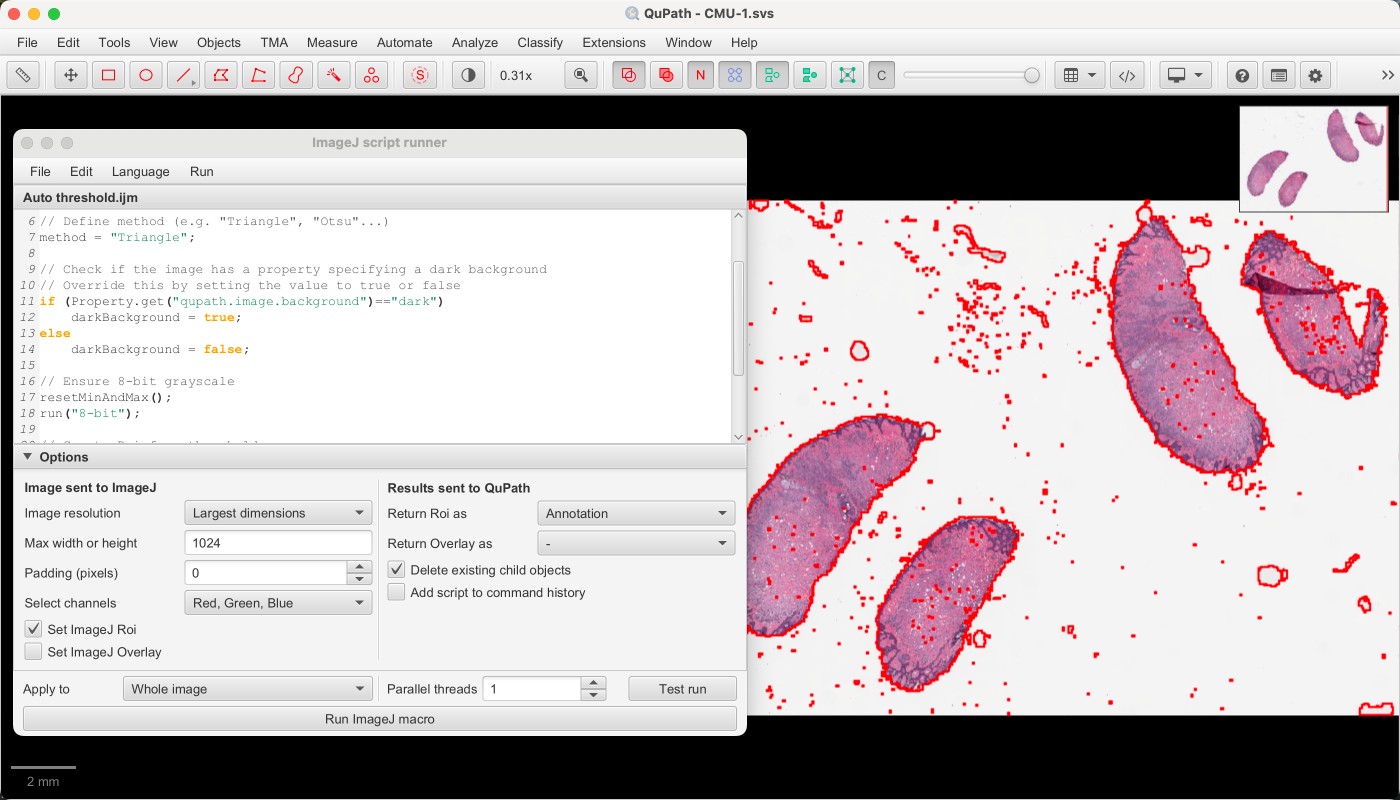Open Apply to Whole image dropdown
This screenshot has width=1400, height=800.
pos(248,689)
